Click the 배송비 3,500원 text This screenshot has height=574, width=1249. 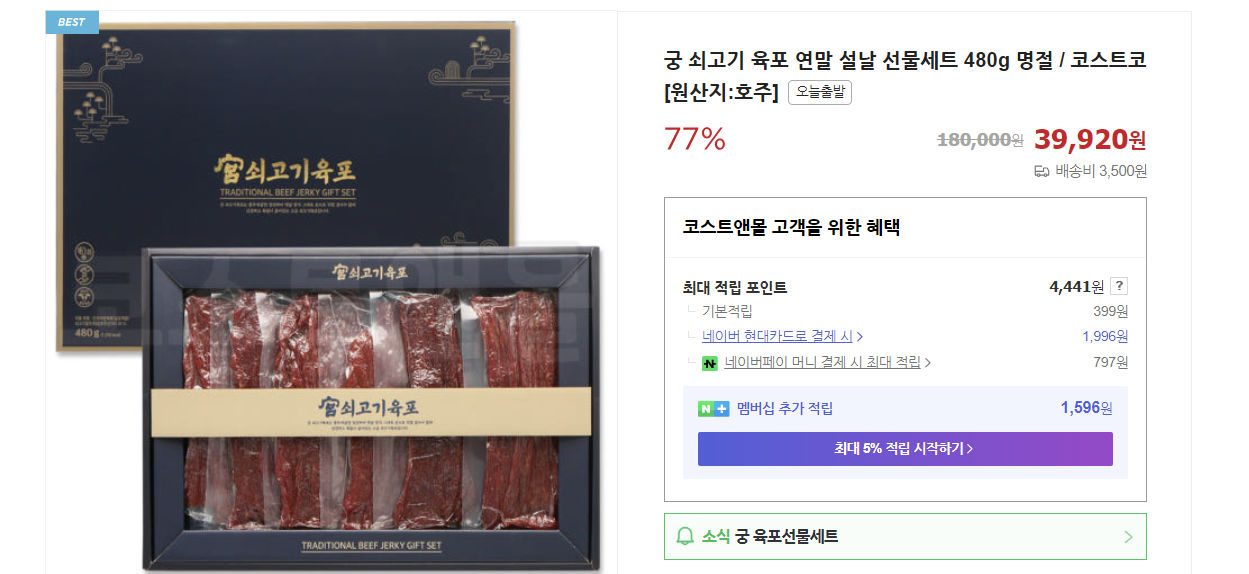pyautogui.click(x=1101, y=171)
